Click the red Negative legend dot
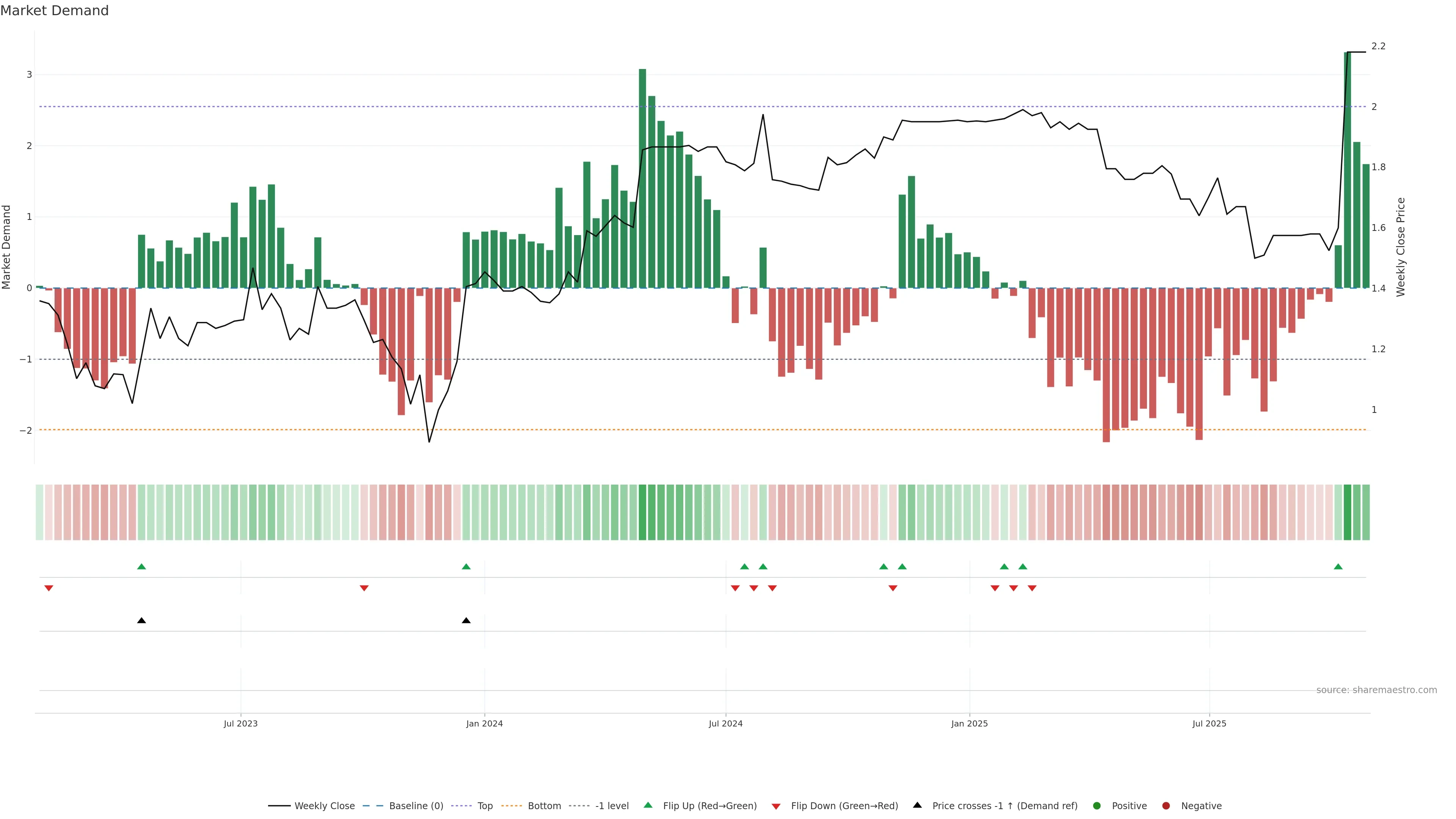Screen dimensions: 1456x819 click(x=1166, y=806)
